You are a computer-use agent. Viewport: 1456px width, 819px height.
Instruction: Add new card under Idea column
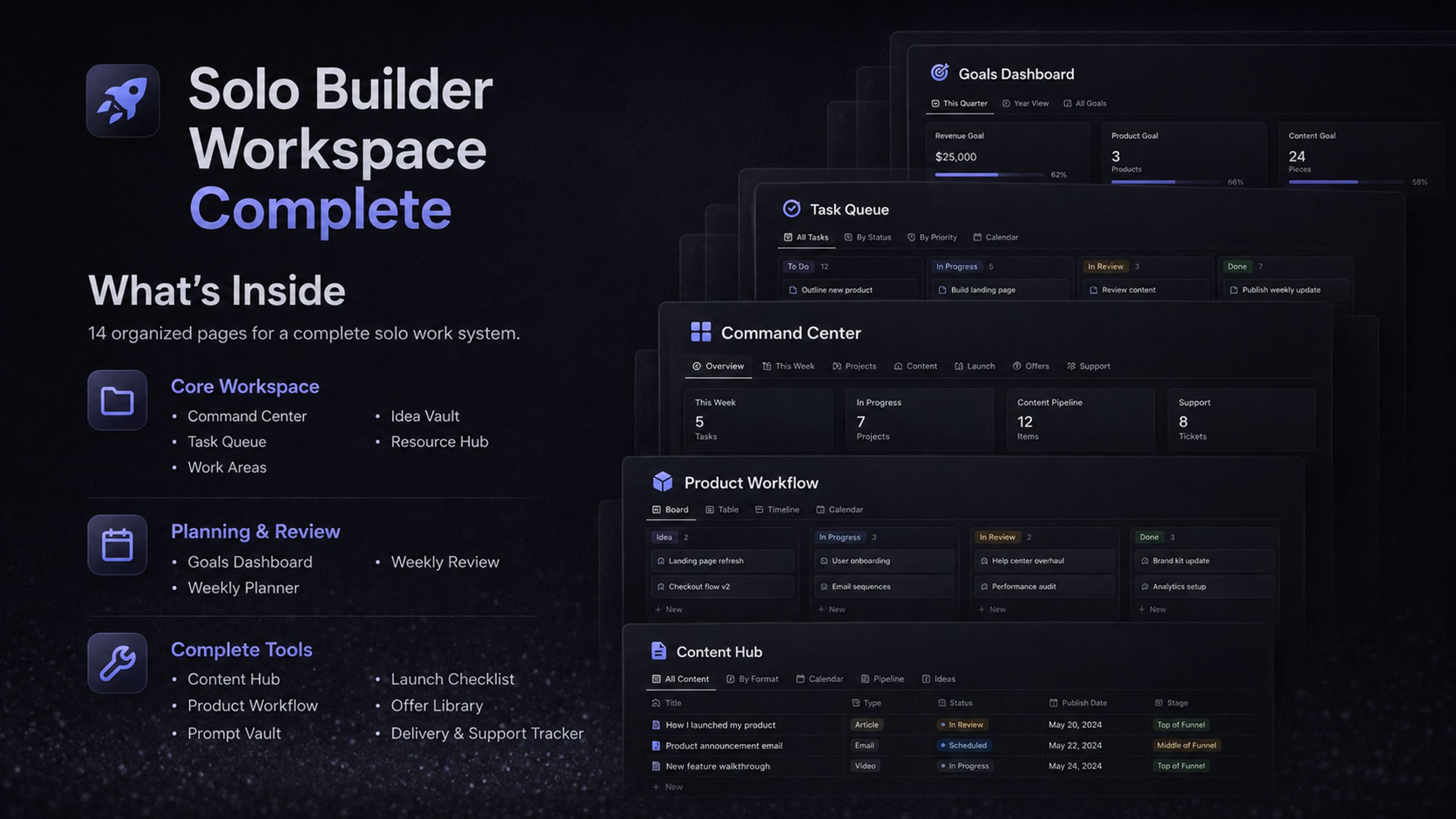pyautogui.click(x=669, y=610)
